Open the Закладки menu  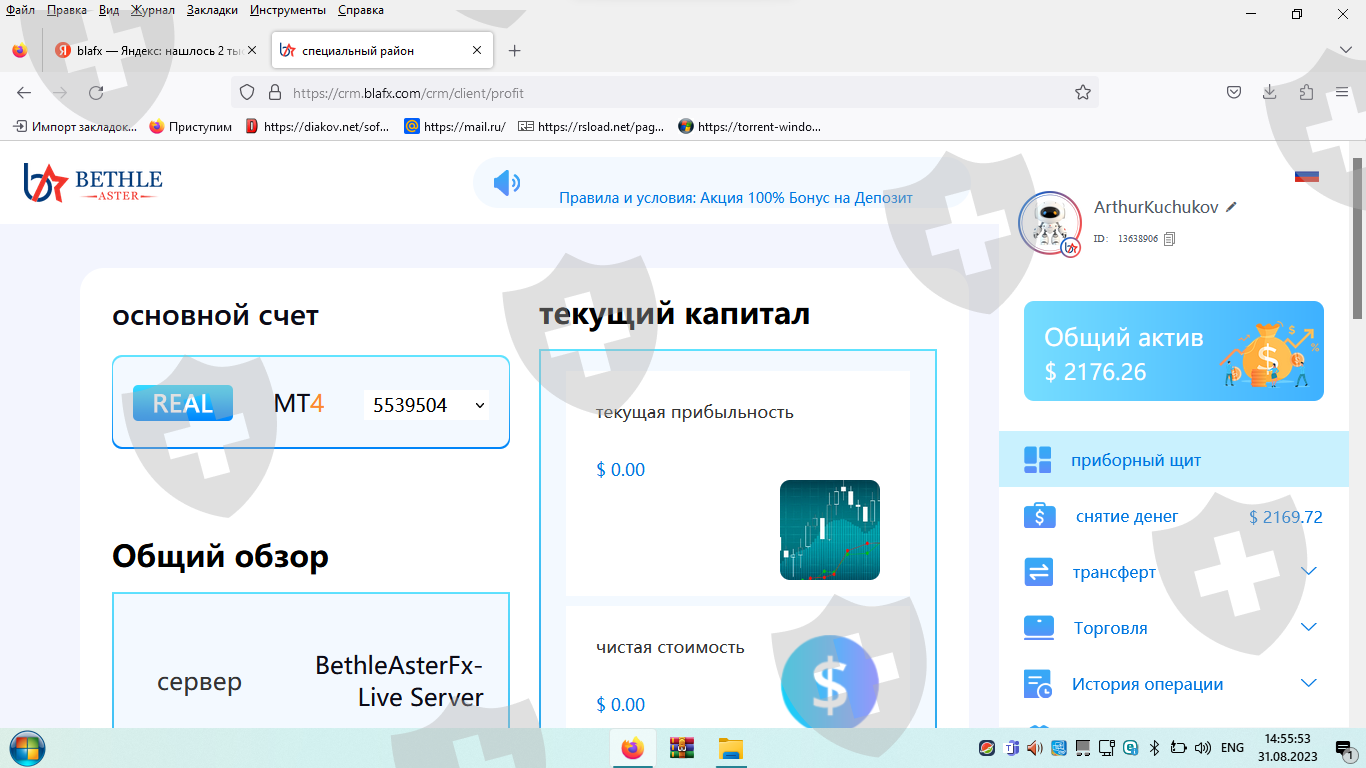(x=212, y=10)
